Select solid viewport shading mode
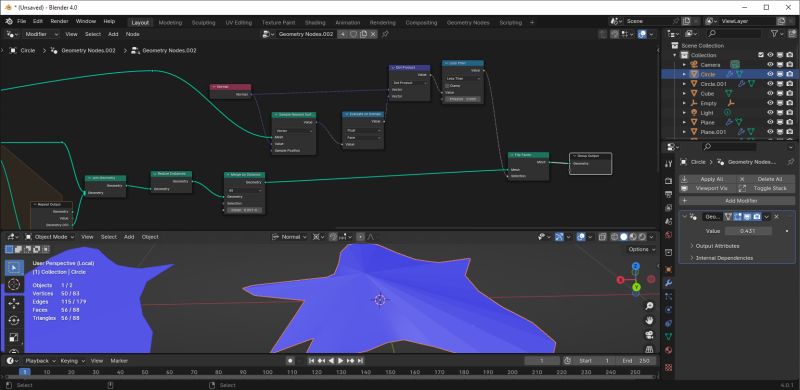The image size is (800, 390). (623, 237)
